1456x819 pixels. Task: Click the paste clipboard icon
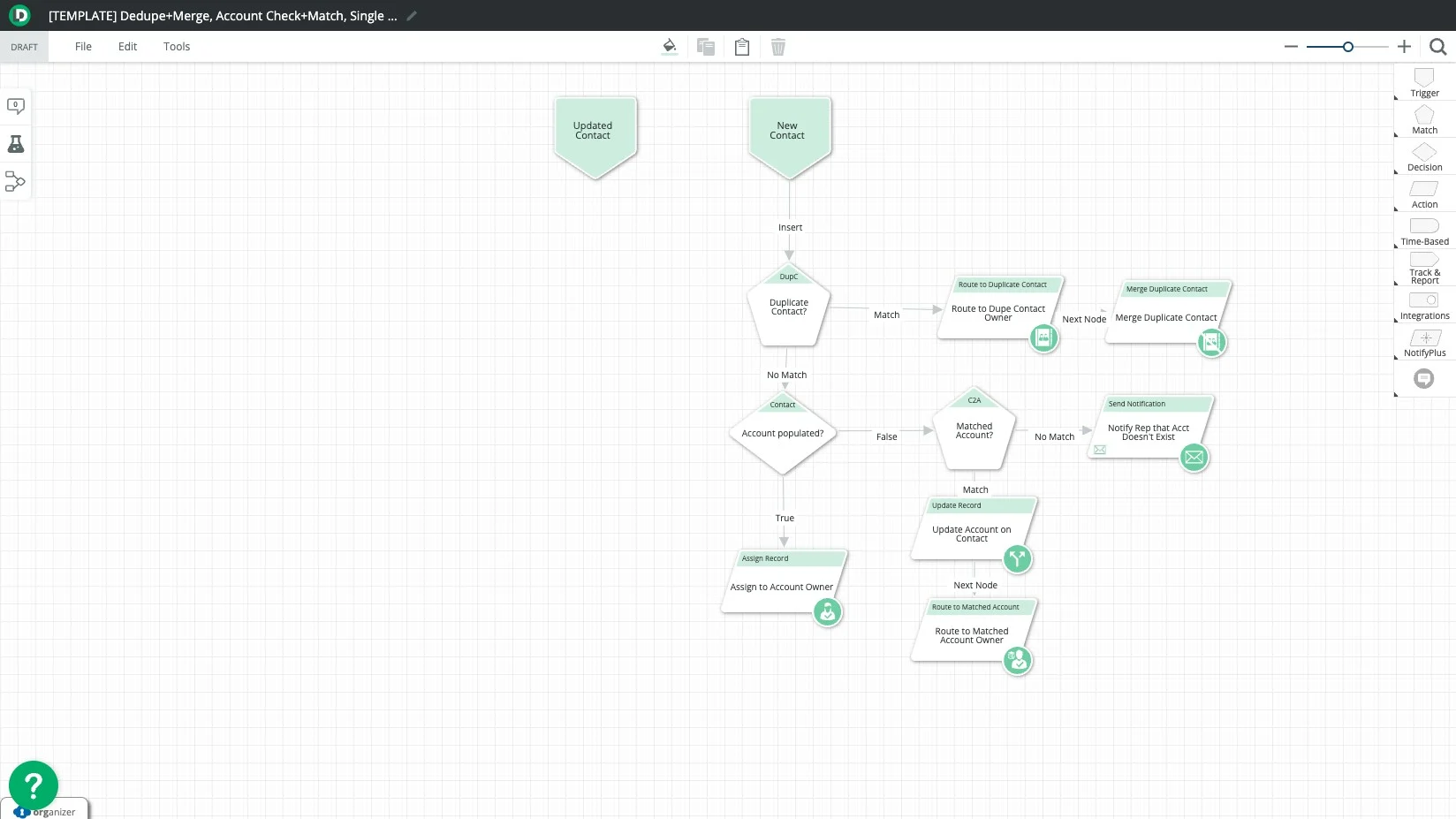click(x=742, y=47)
